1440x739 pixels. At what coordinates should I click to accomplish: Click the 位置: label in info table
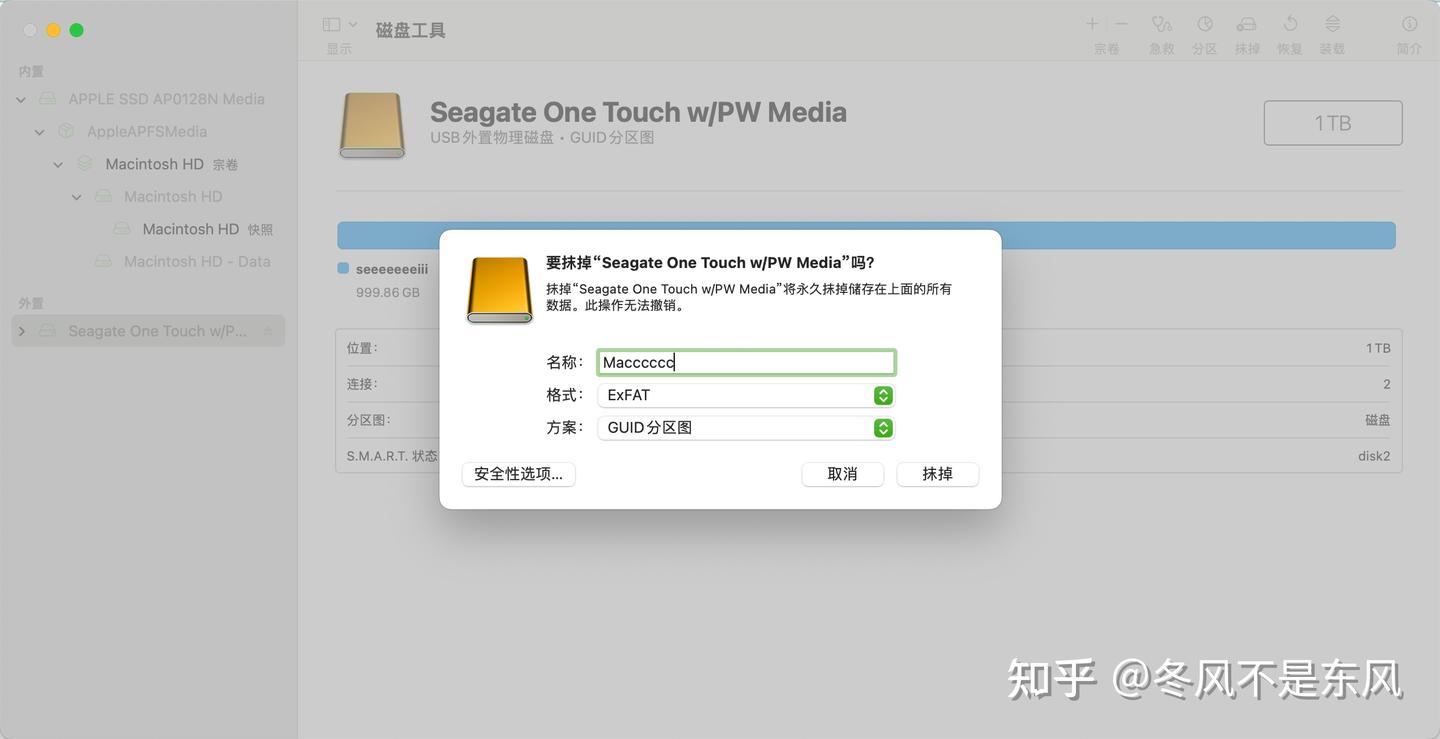click(362, 348)
